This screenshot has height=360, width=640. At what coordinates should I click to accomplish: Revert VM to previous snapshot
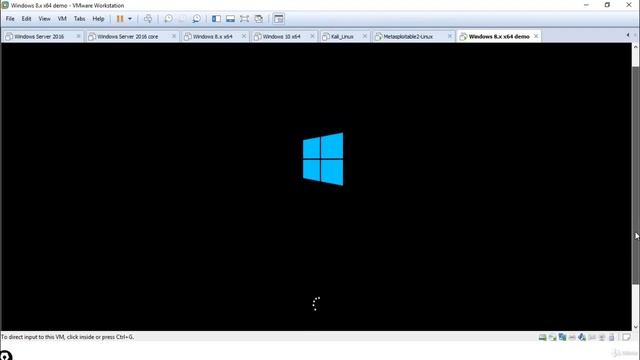click(x=182, y=19)
